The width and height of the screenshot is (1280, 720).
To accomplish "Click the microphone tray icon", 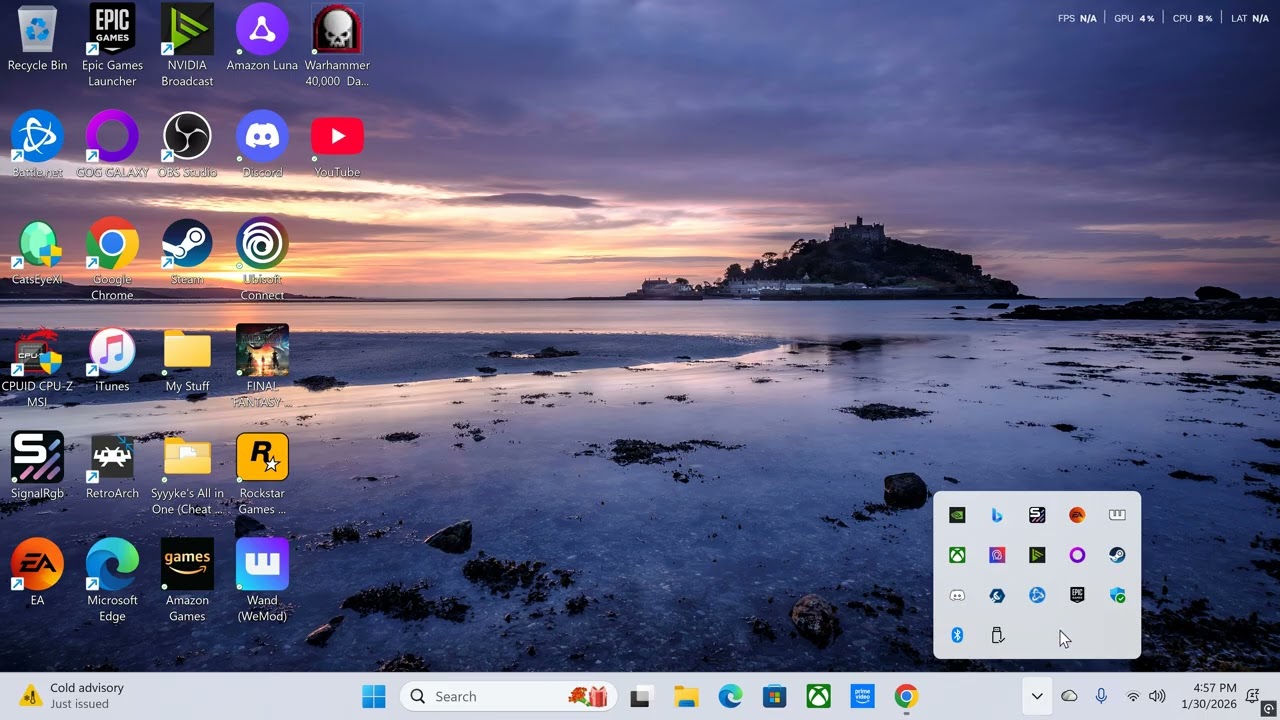I will 1101,696.
